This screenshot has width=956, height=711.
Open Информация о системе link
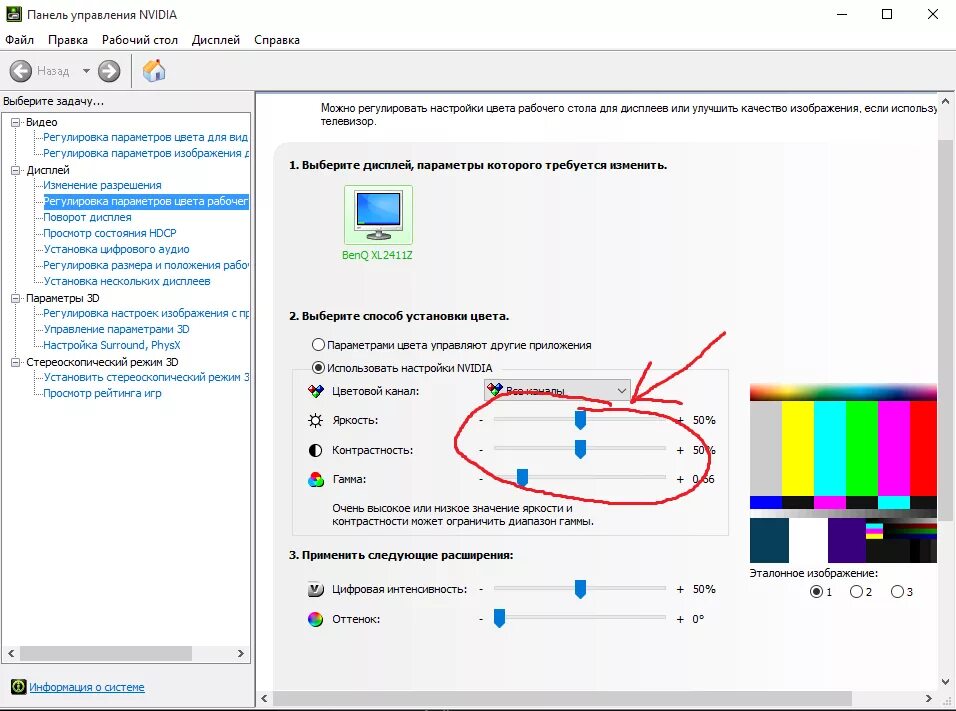[87, 687]
